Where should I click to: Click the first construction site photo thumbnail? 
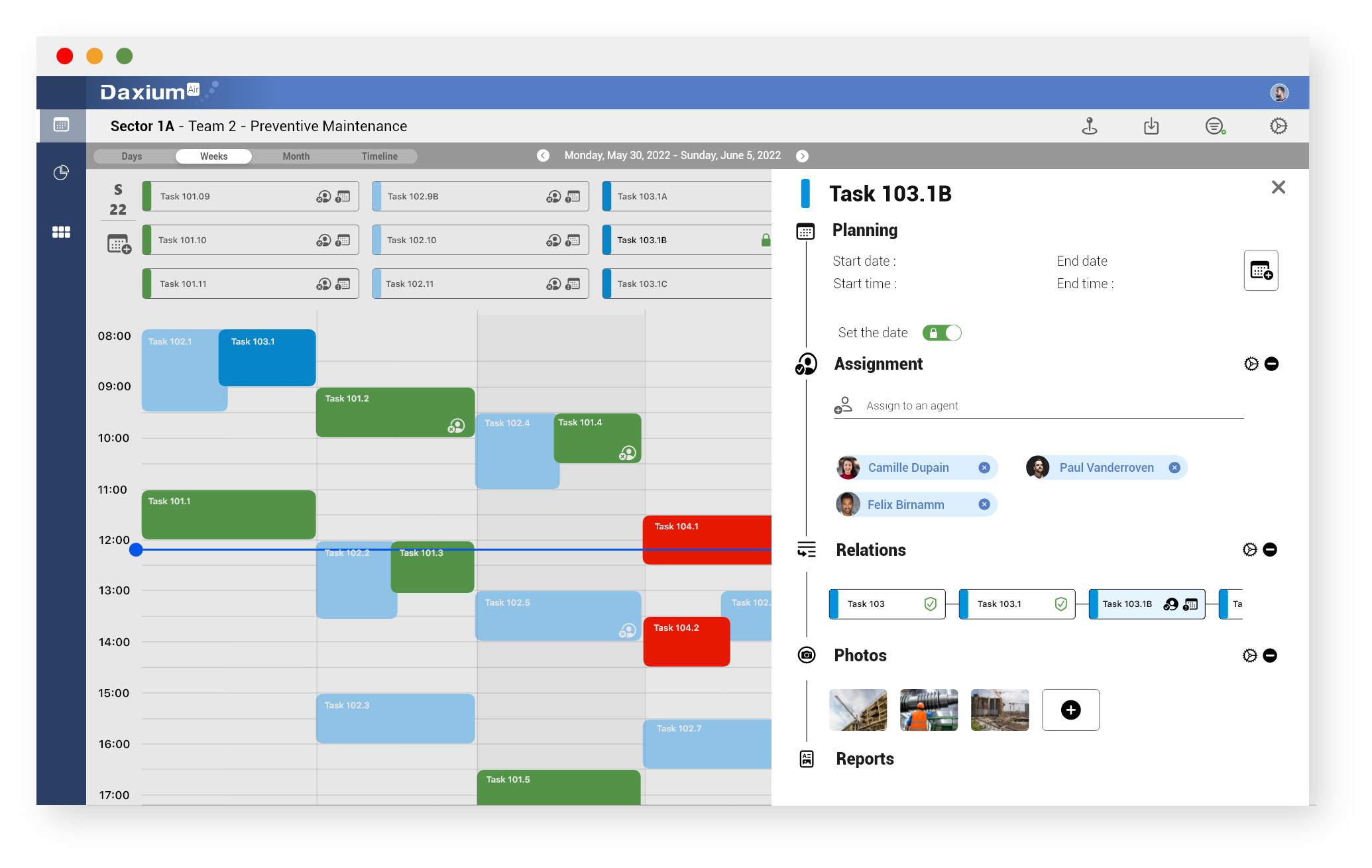tap(858, 710)
